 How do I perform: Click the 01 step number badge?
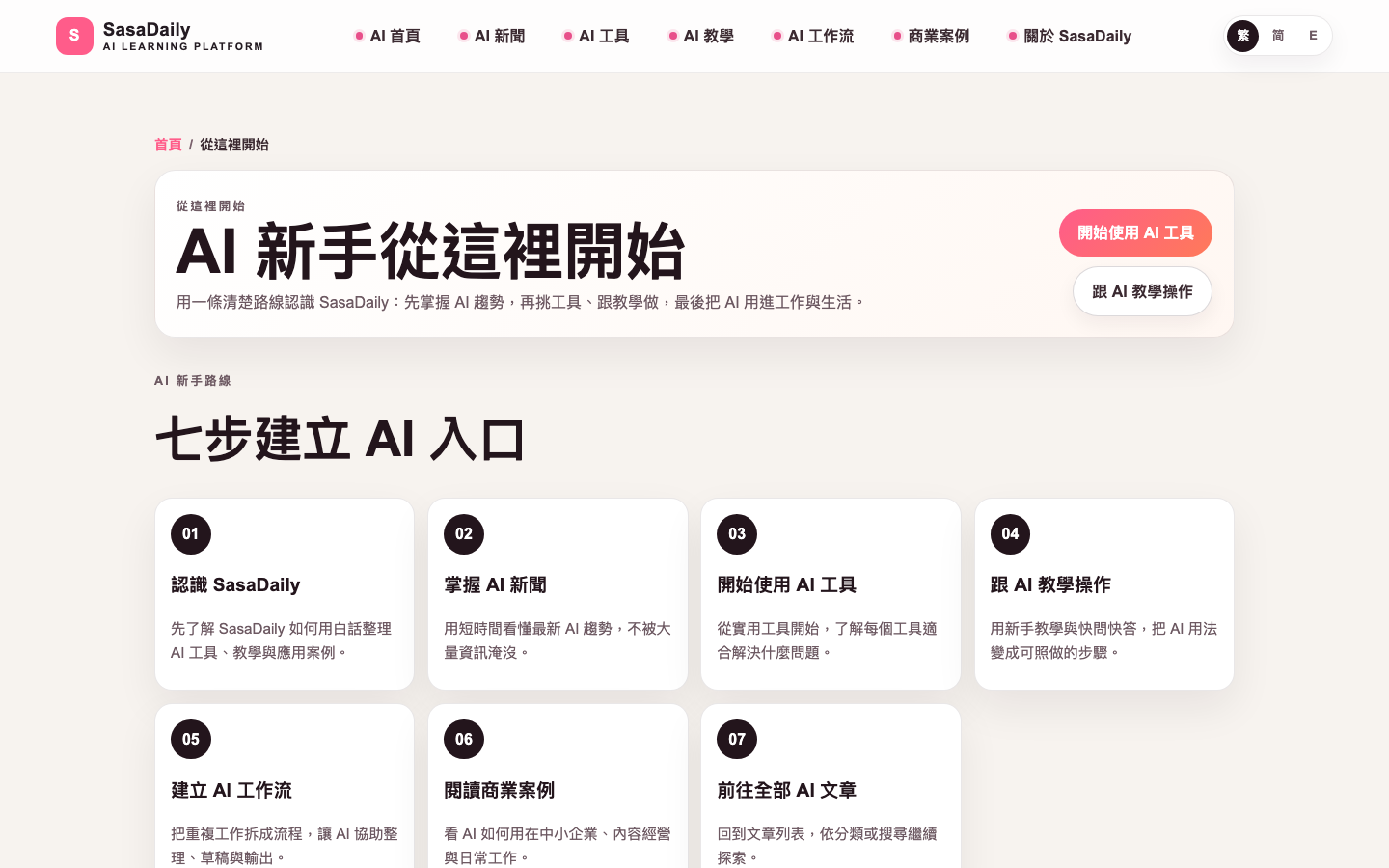click(x=191, y=534)
